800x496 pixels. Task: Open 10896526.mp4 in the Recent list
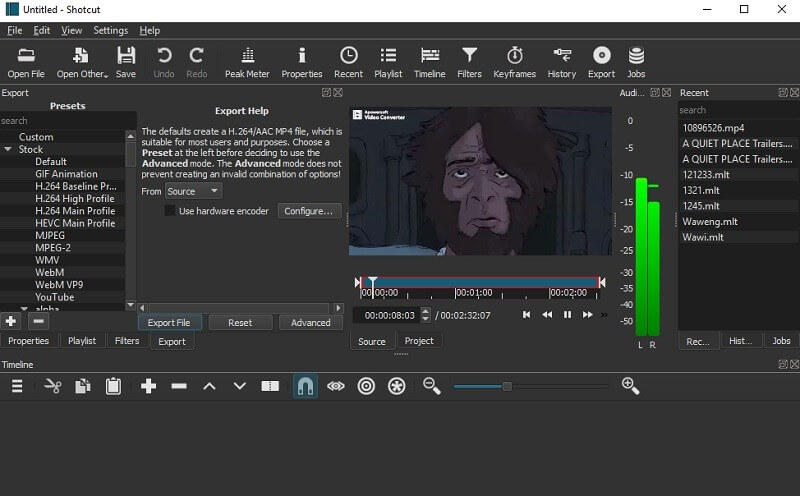coord(713,128)
